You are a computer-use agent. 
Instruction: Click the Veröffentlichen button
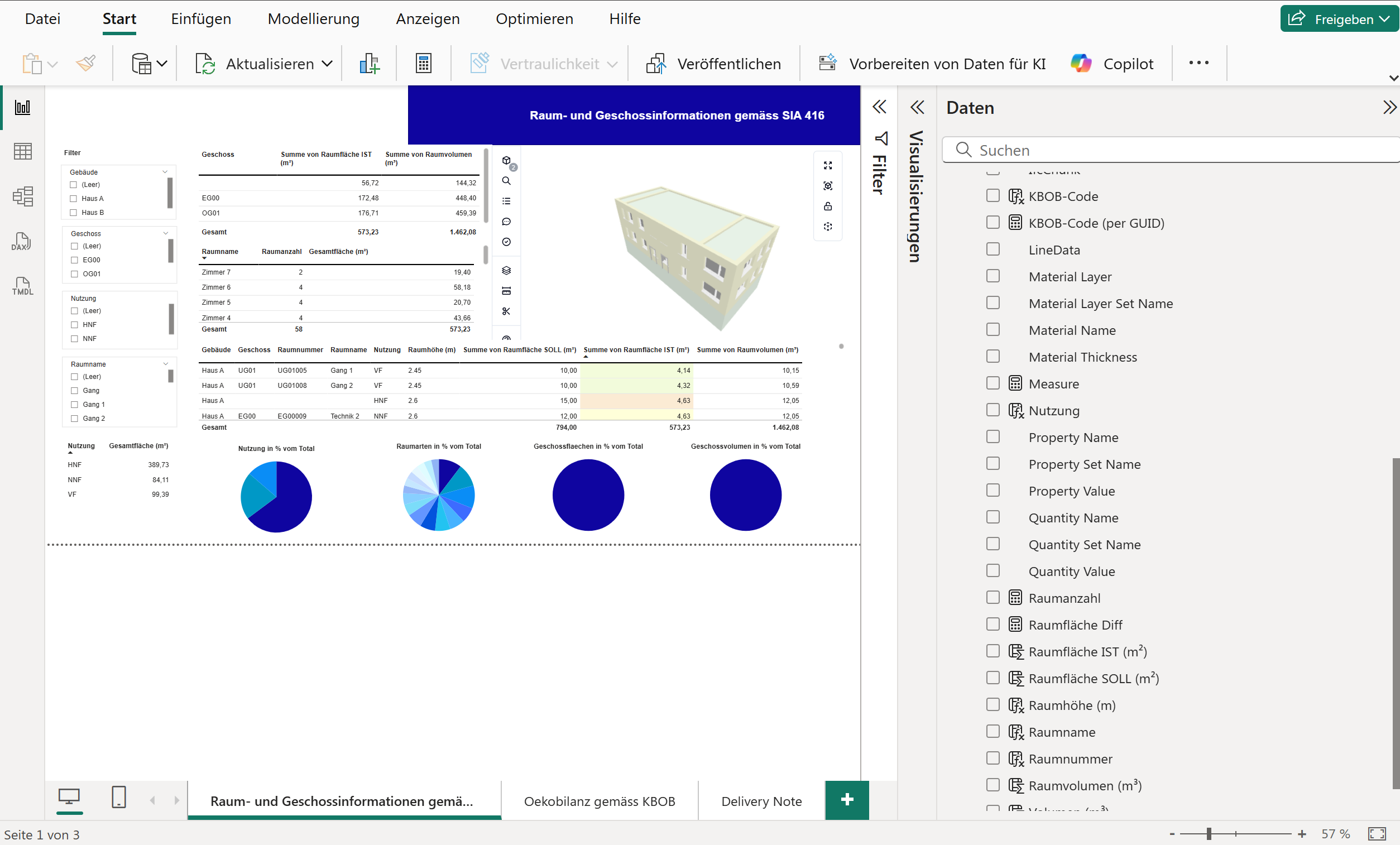tap(713, 63)
